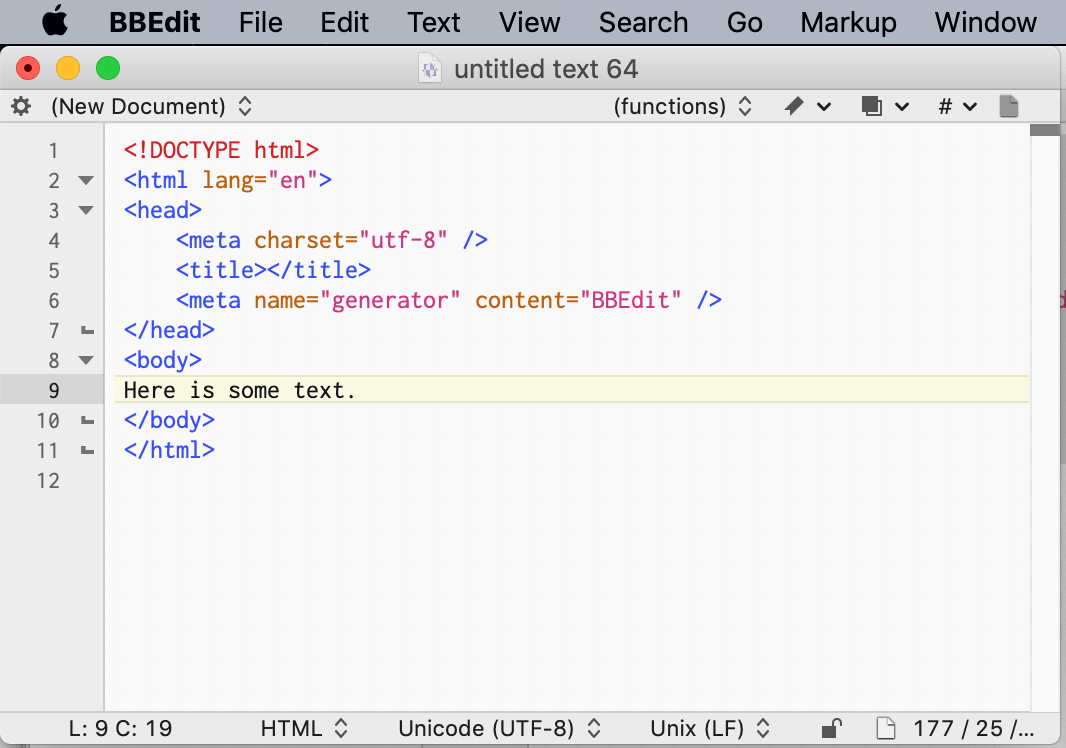Screen dimensions: 1066x748
Task: Collapse the body tag fold on line 8
Action: point(86,361)
